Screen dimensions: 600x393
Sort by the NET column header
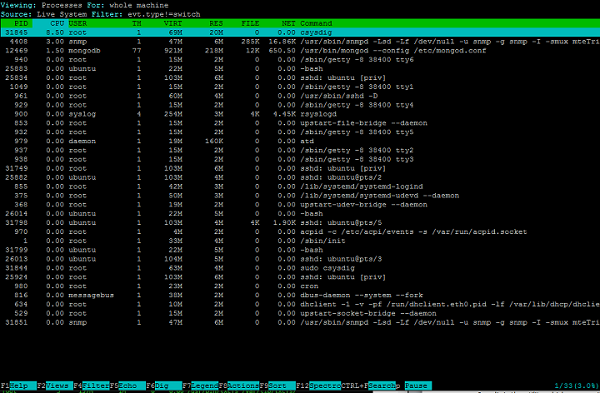click(289, 23)
